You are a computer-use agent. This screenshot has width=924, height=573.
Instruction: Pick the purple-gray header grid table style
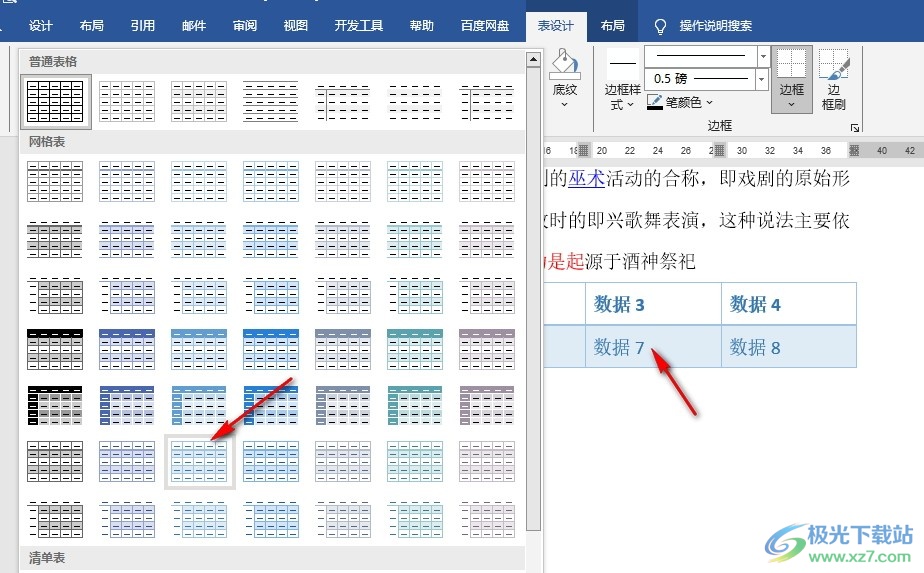(x=487, y=350)
